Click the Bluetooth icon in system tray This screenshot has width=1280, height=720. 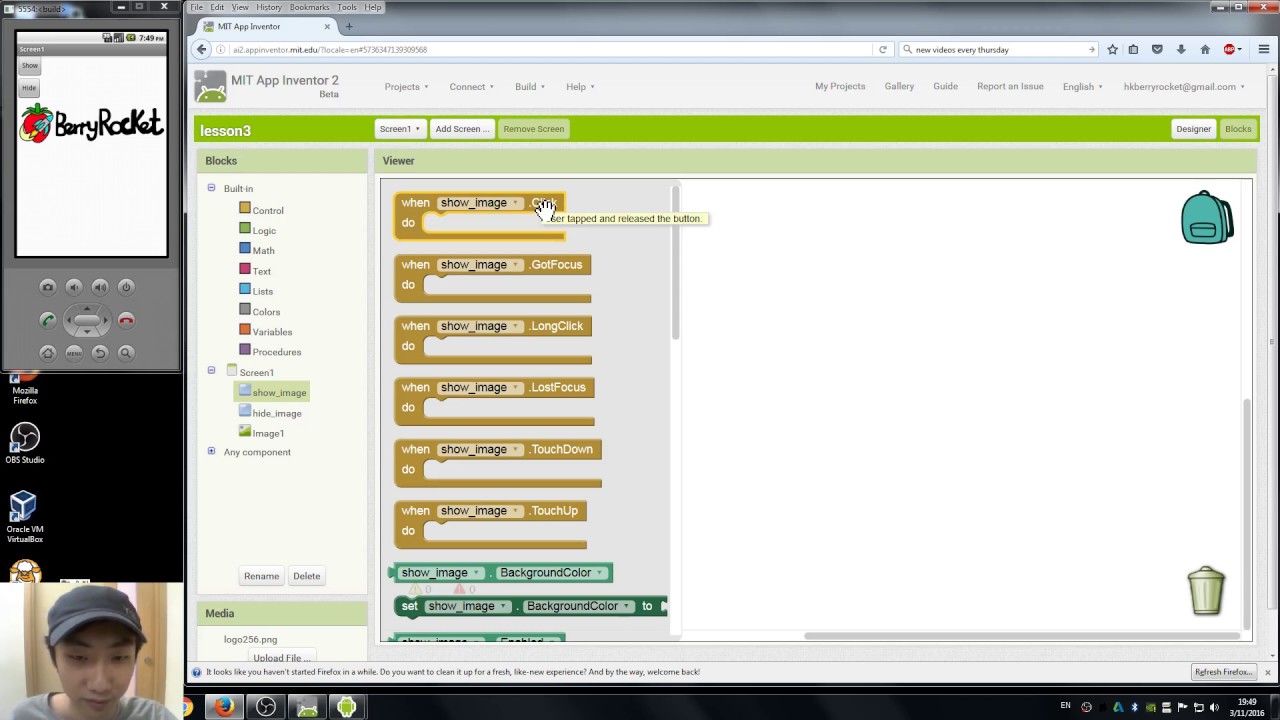pyautogui.click(x=1133, y=707)
